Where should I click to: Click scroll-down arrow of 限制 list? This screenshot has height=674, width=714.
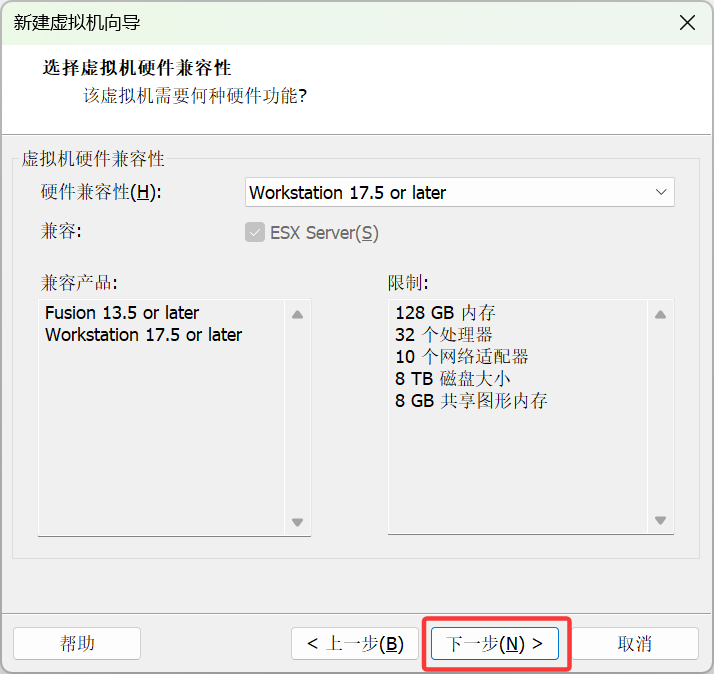pyautogui.click(x=660, y=521)
